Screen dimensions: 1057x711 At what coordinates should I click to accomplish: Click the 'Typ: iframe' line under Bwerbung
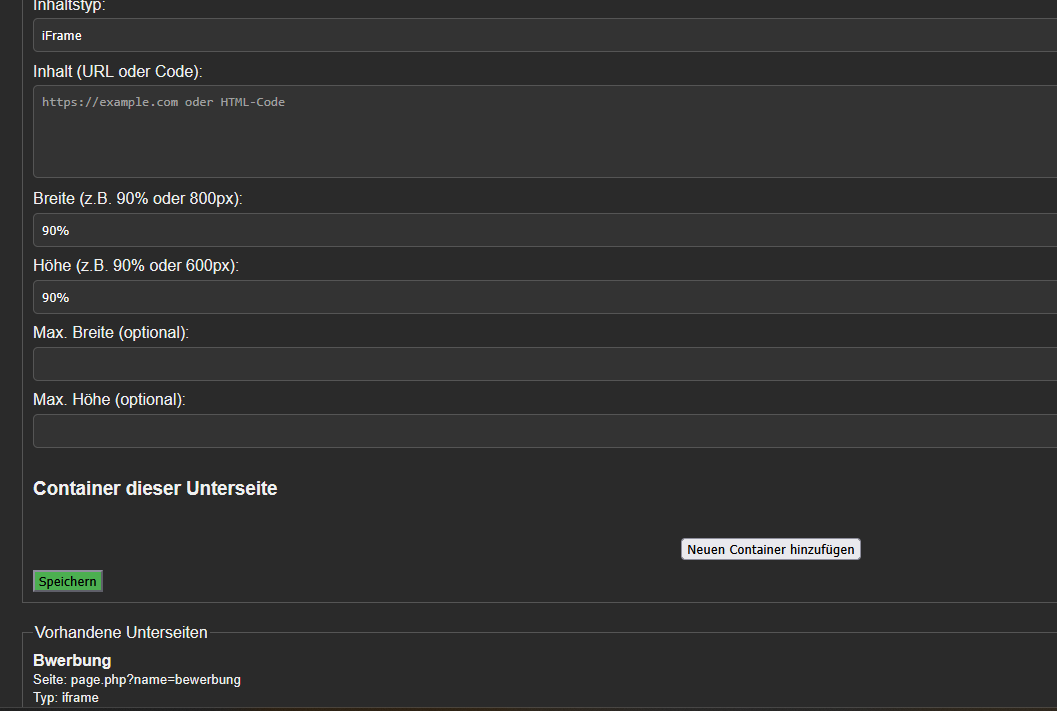pos(66,697)
